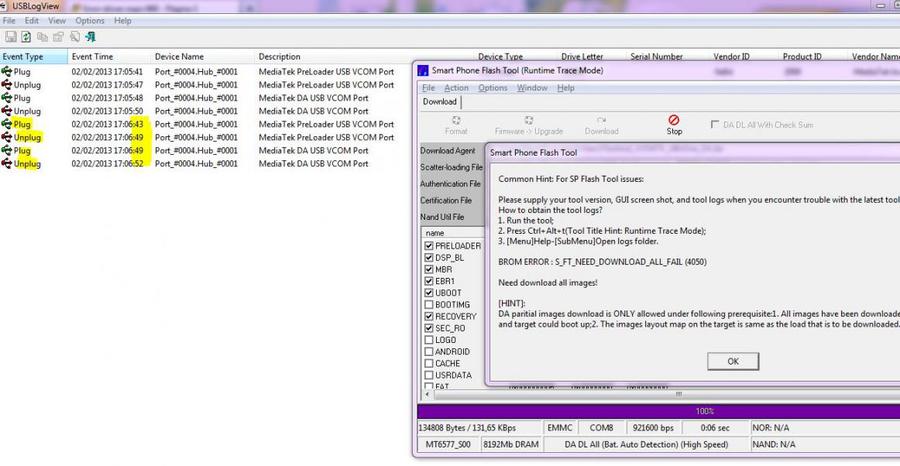Open the Flash Tool Action menu
The width and height of the screenshot is (900, 466).
(x=456, y=88)
